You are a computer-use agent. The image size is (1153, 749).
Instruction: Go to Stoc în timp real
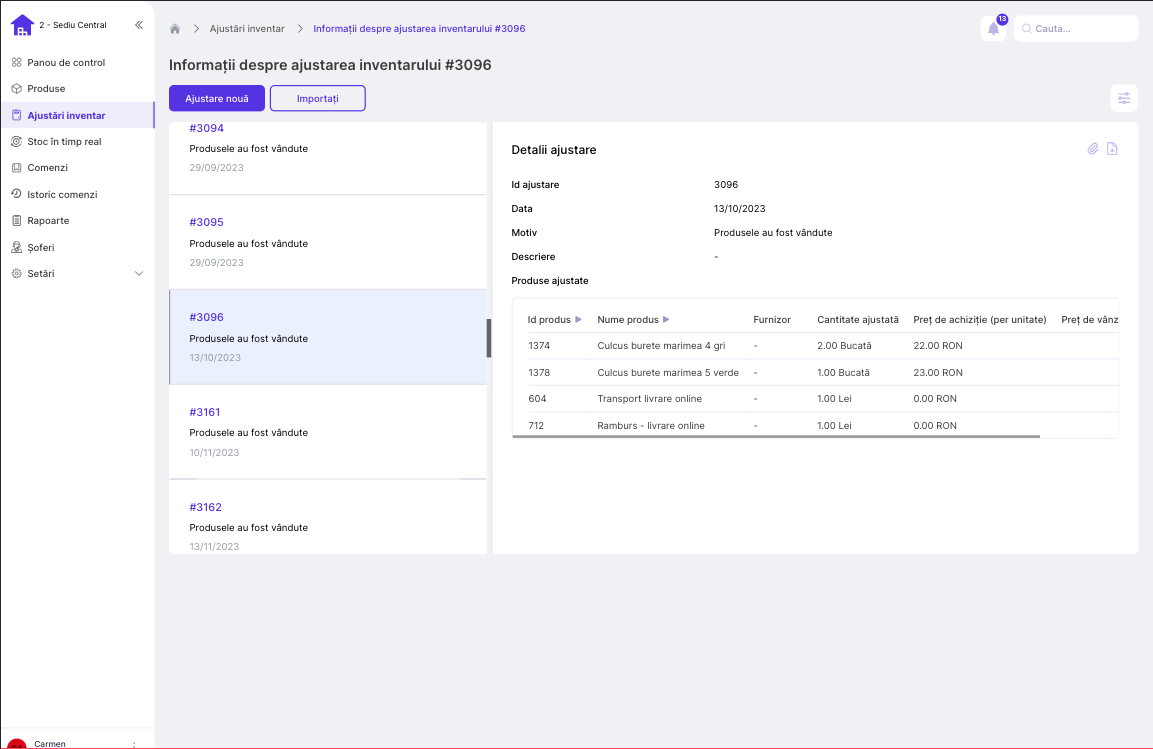click(x=64, y=142)
